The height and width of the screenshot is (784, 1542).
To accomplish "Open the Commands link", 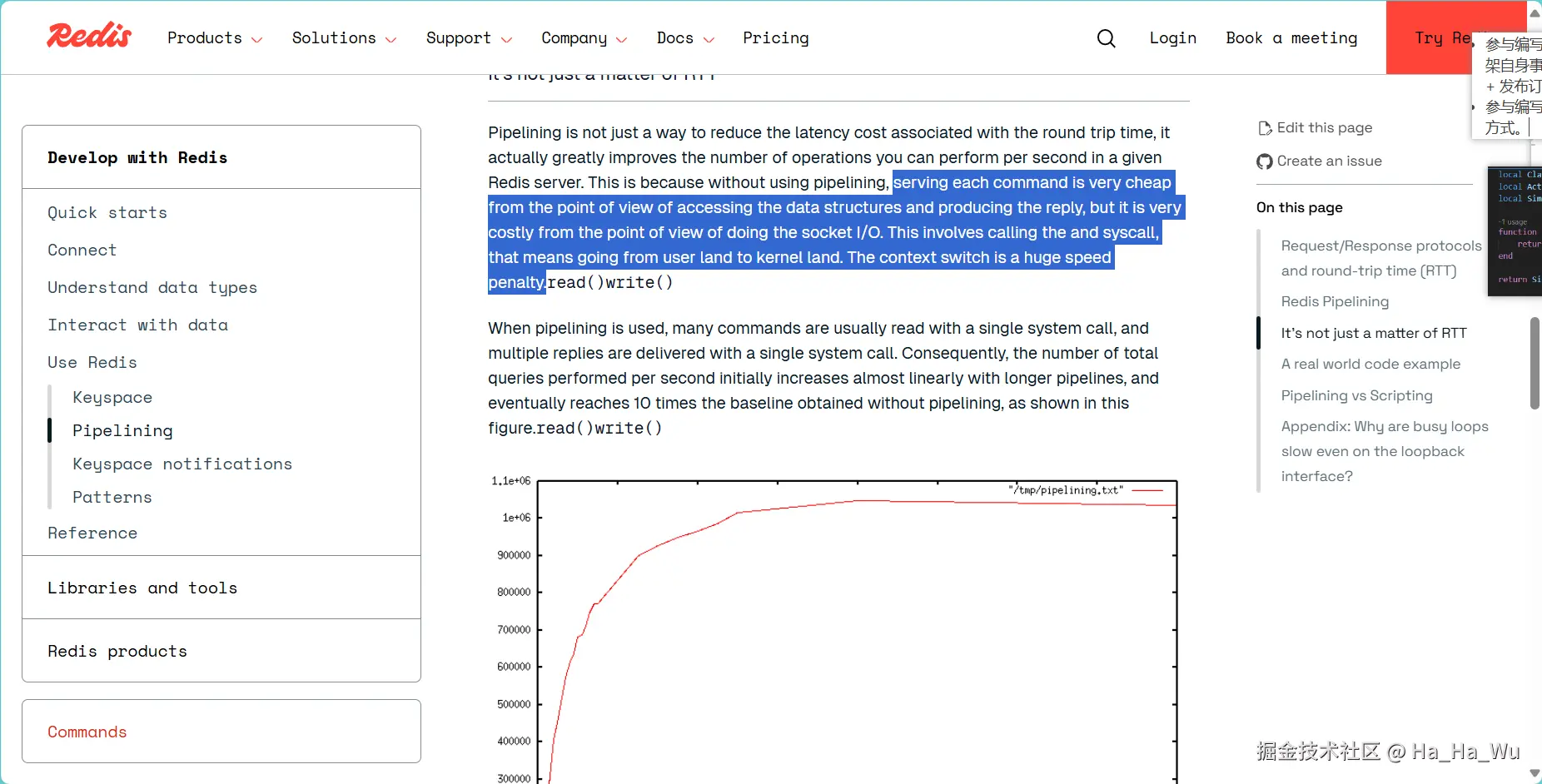I will (87, 732).
